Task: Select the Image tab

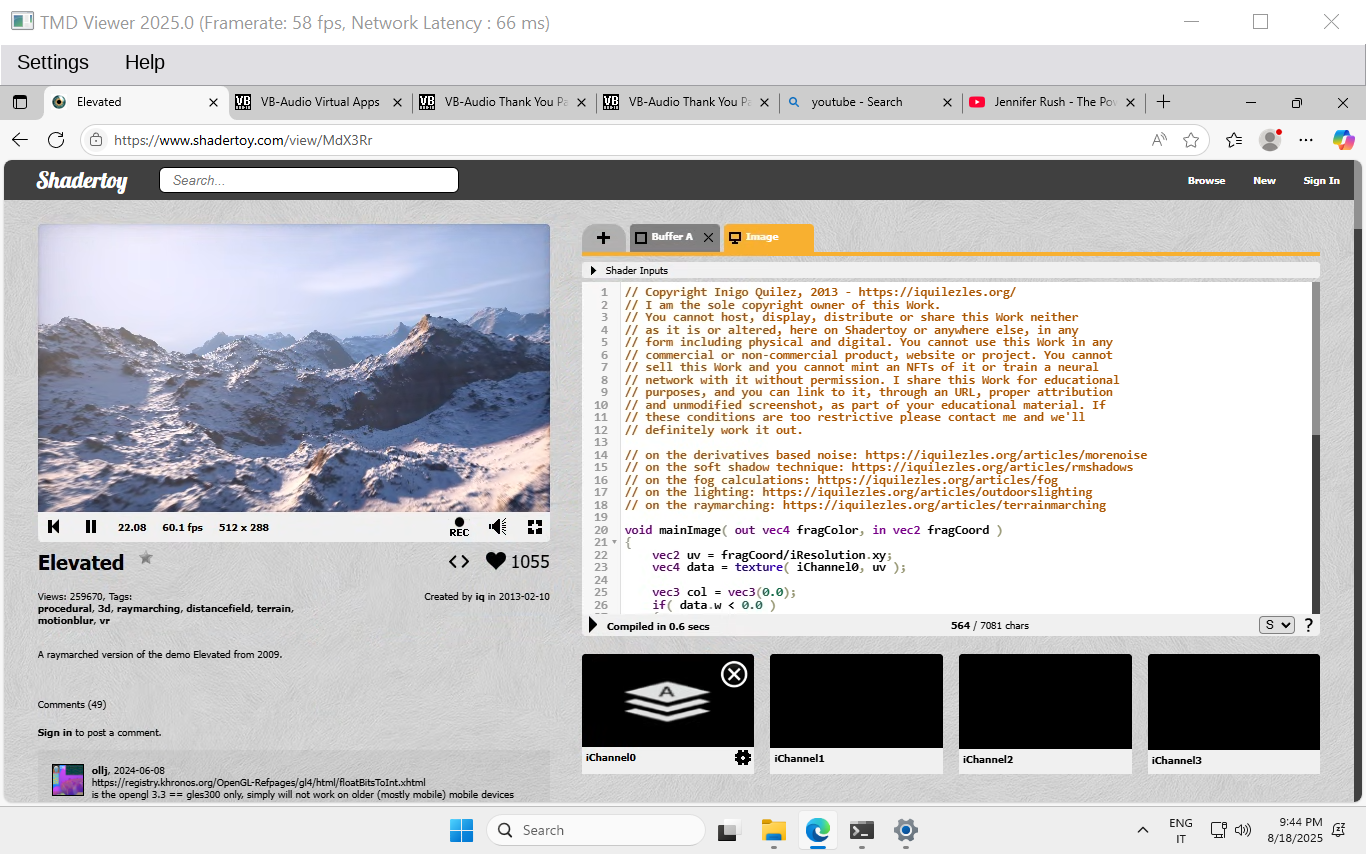Action: pos(768,237)
